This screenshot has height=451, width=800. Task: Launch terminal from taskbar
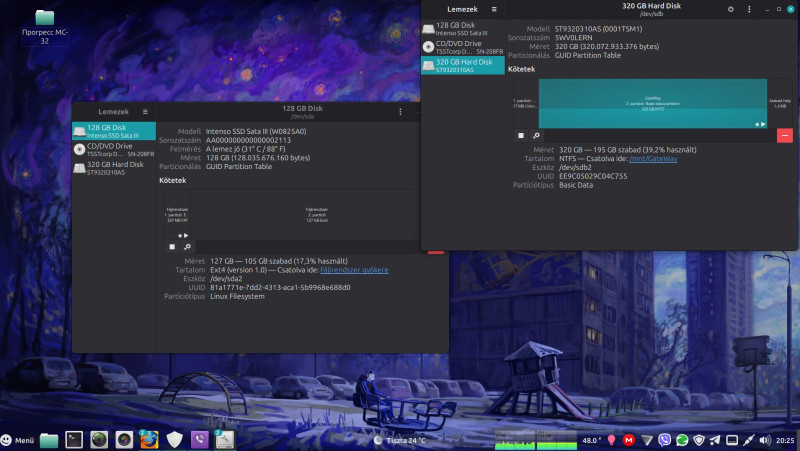tap(74, 440)
